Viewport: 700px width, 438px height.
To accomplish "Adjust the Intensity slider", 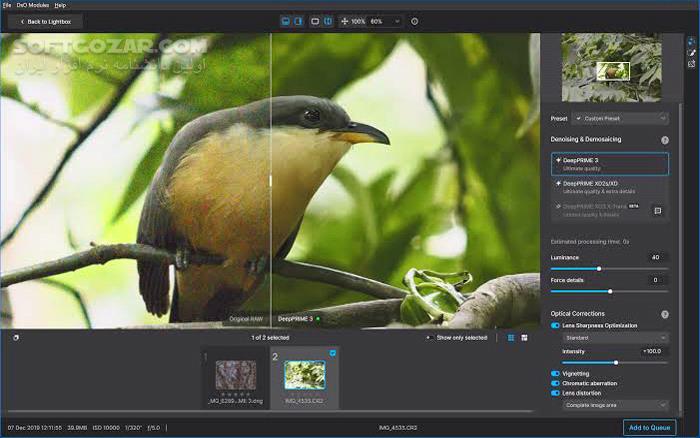I will [615, 363].
